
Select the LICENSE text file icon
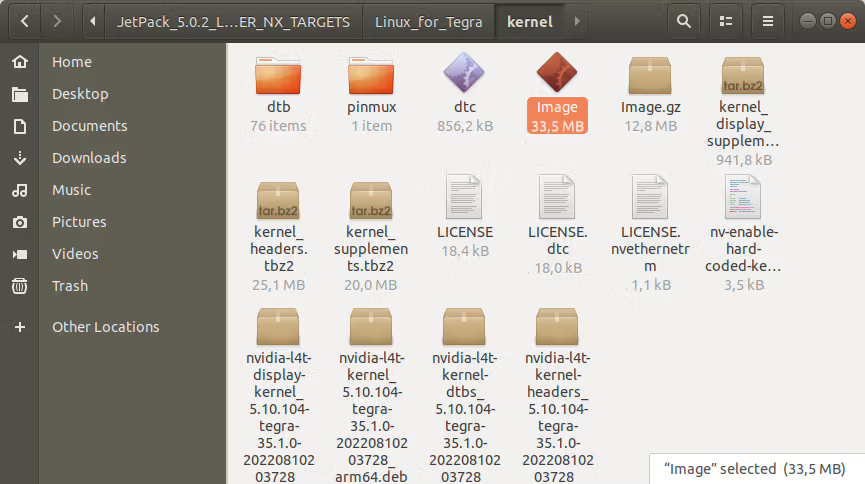(x=464, y=197)
